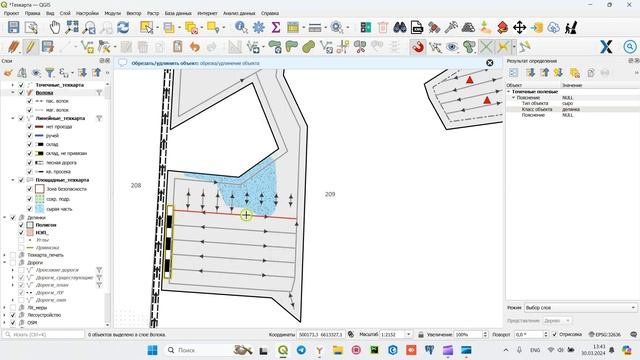The width and height of the screenshot is (640, 360).
Task: Activate the Identify Features tool
Action: tap(241, 27)
